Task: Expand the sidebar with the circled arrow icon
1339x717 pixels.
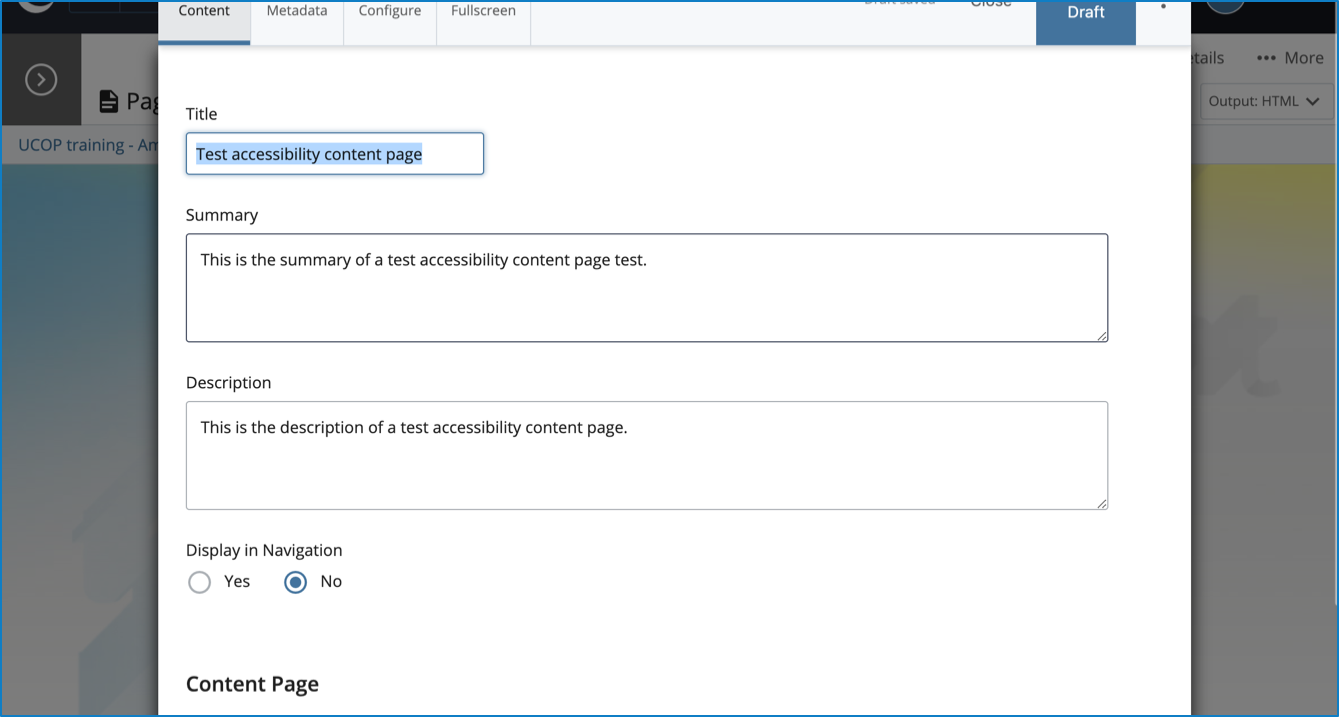Action: [41, 80]
